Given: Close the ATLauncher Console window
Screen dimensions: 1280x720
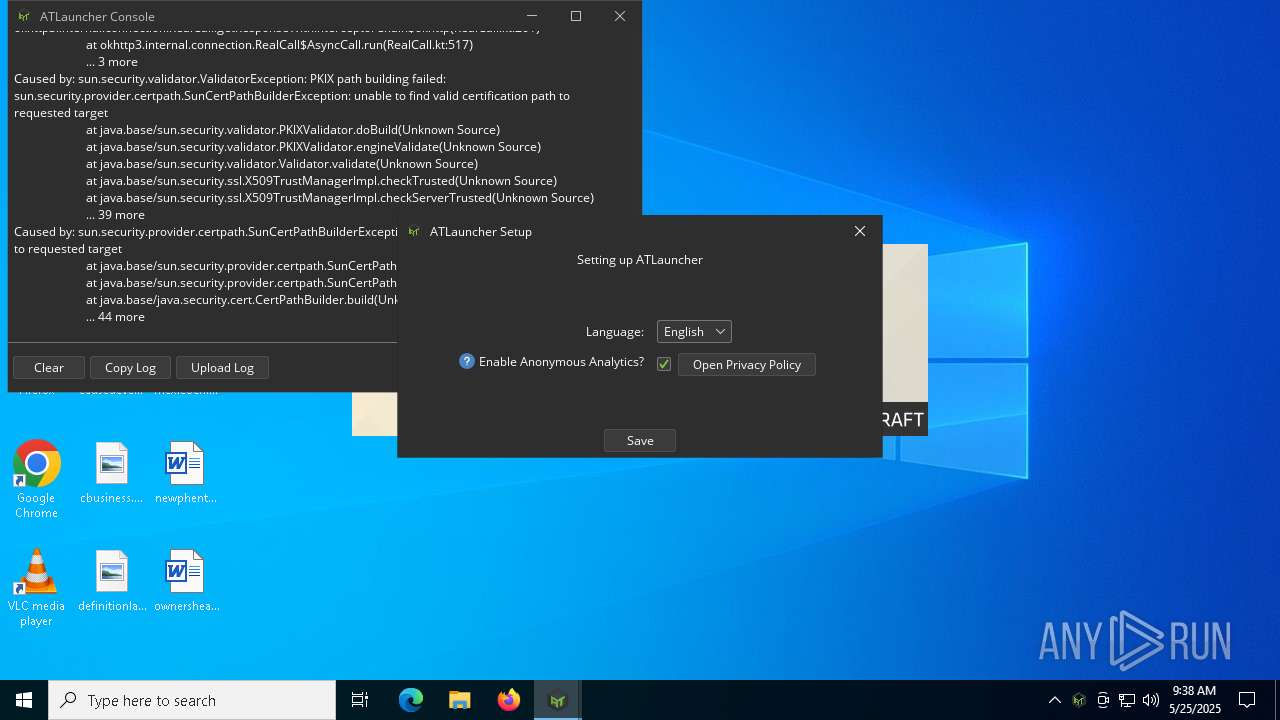Looking at the screenshot, I should coord(620,16).
